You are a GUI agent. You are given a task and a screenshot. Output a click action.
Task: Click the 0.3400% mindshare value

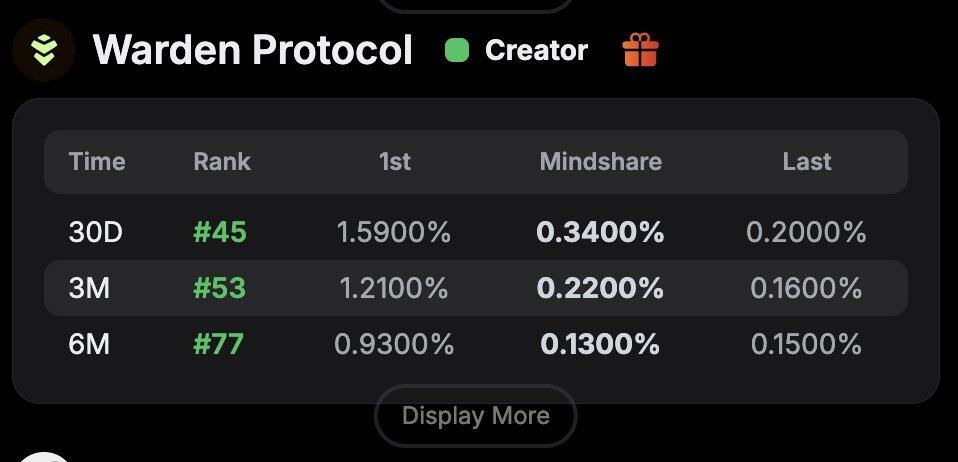(x=600, y=233)
